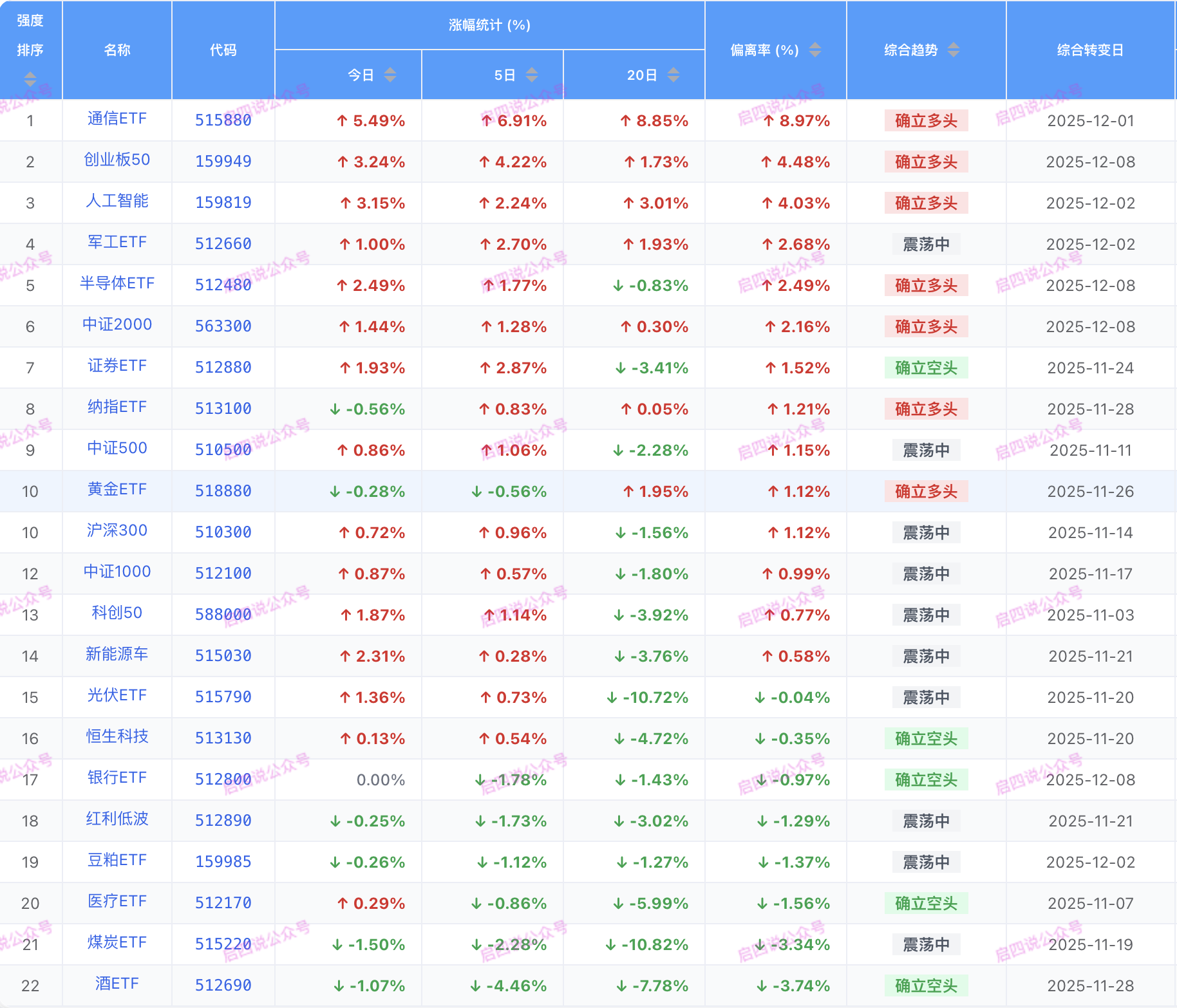Select the highlighted 黄金ETF row name
The image size is (1177, 1008).
(117, 490)
